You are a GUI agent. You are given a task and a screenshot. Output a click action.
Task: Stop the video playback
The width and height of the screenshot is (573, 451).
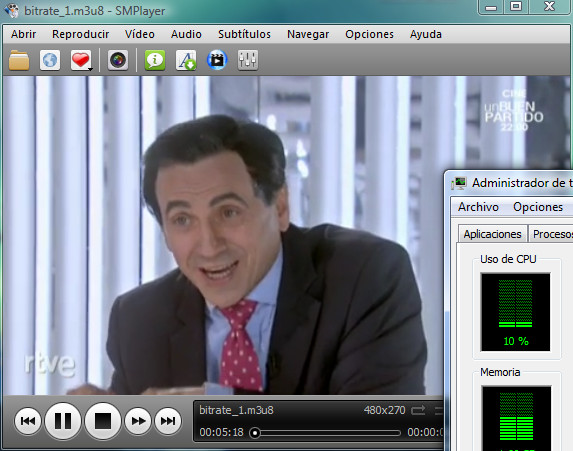click(x=103, y=421)
